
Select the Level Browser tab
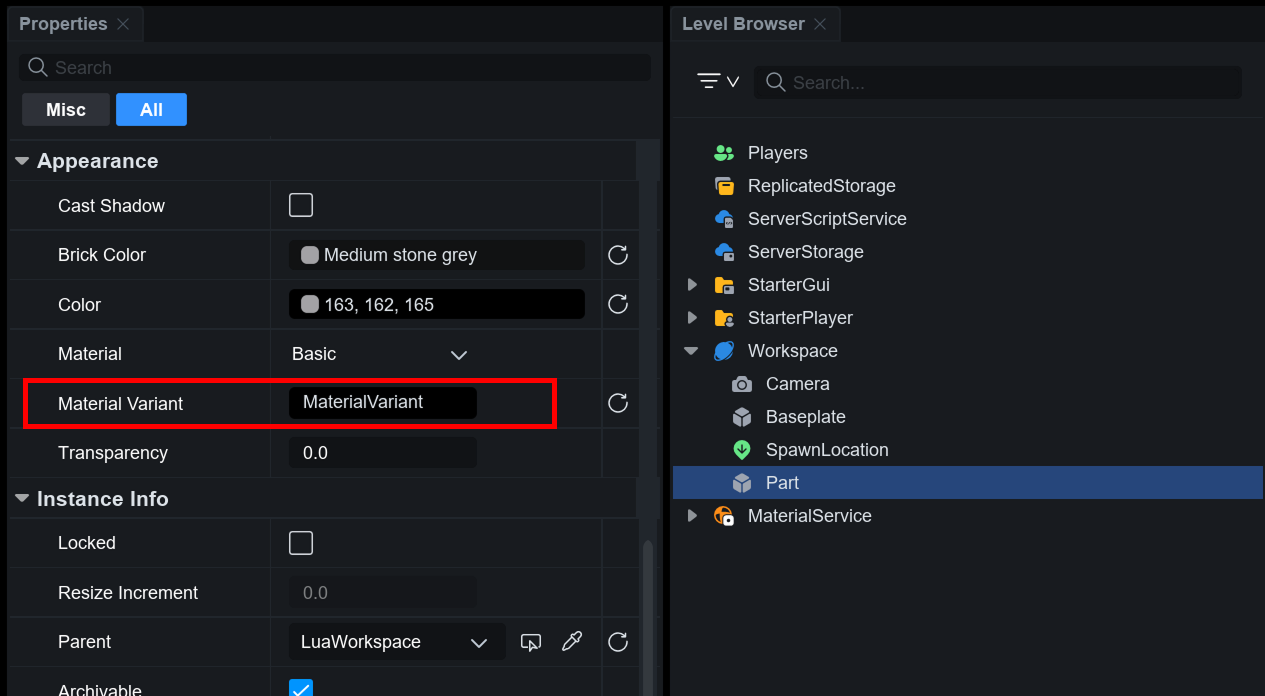743,24
